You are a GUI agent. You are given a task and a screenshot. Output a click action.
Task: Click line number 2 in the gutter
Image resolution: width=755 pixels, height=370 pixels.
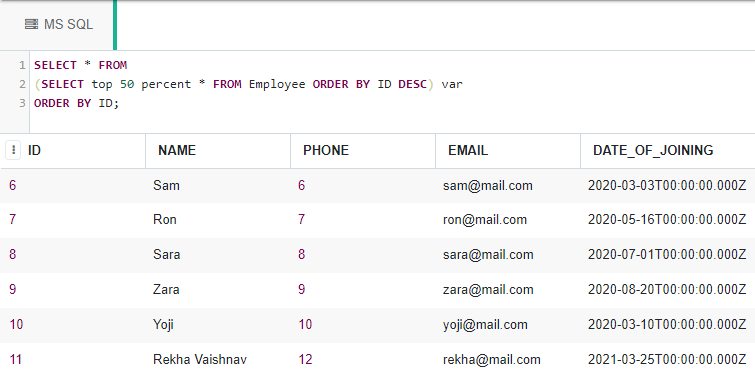(22, 84)
